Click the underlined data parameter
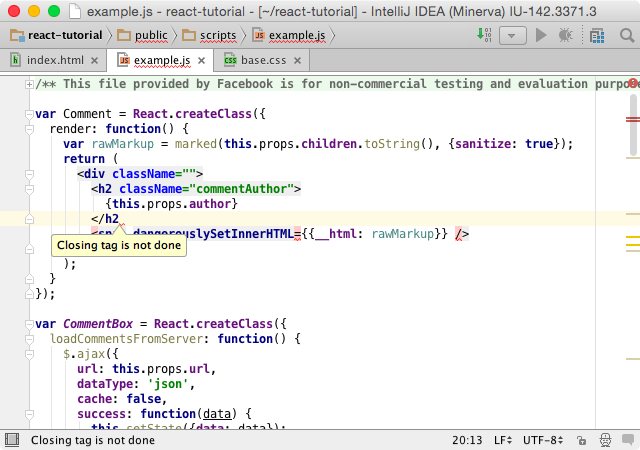Viewport: 640px width, 450px height. [217, 414]
